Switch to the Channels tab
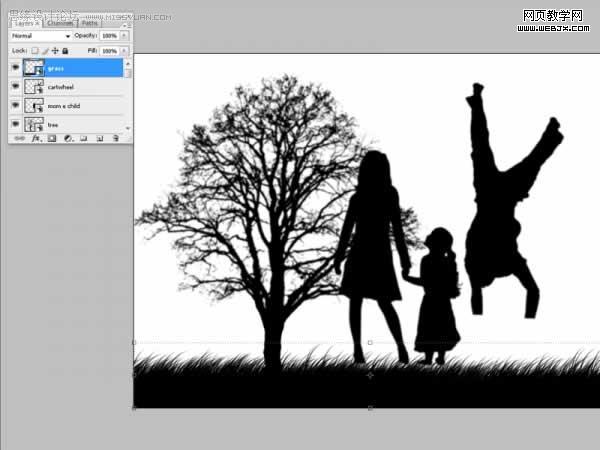This screenshot has width=600, height=450. 60,23
